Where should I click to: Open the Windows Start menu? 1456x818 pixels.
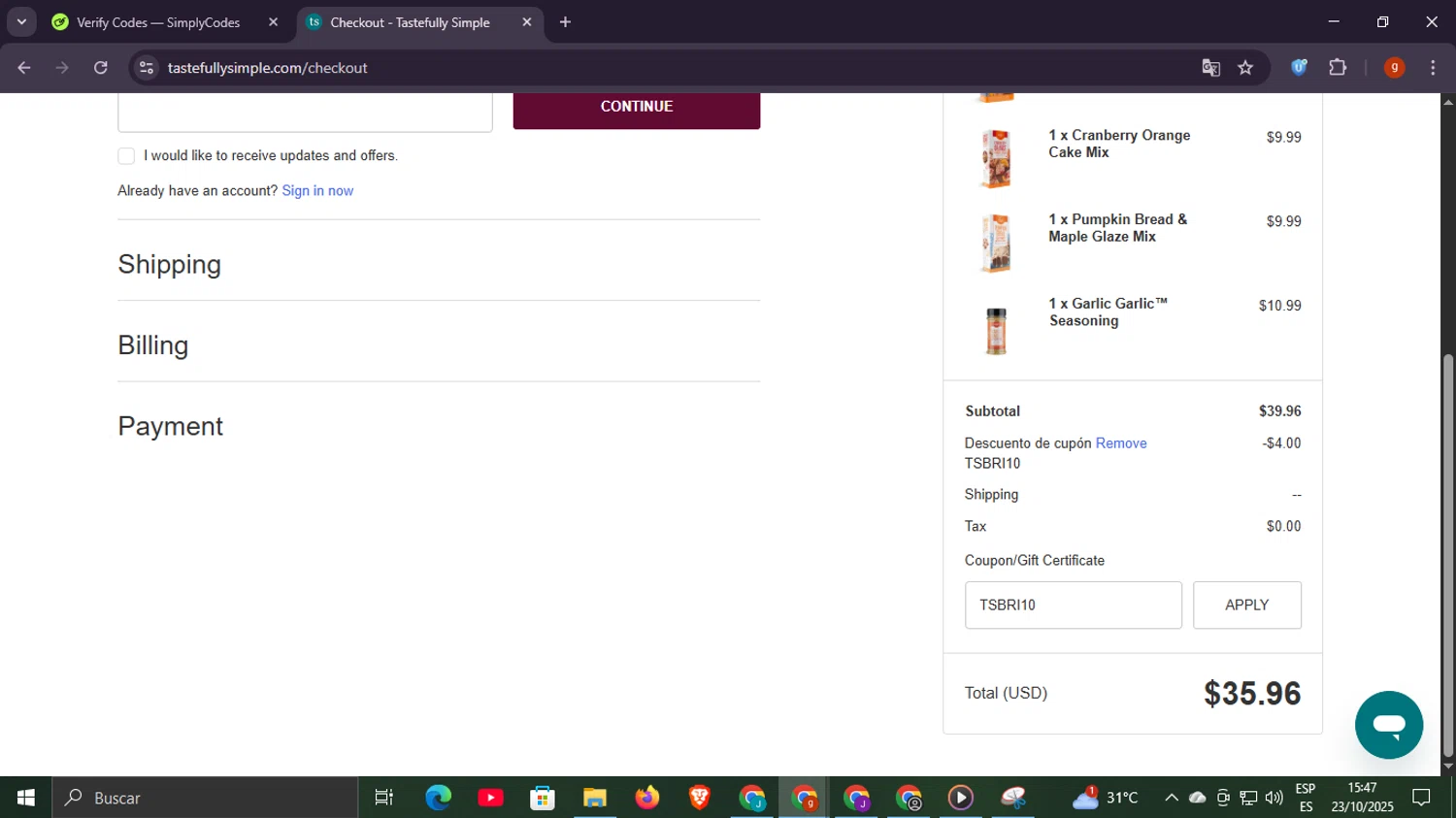click(x=26, y=798)
